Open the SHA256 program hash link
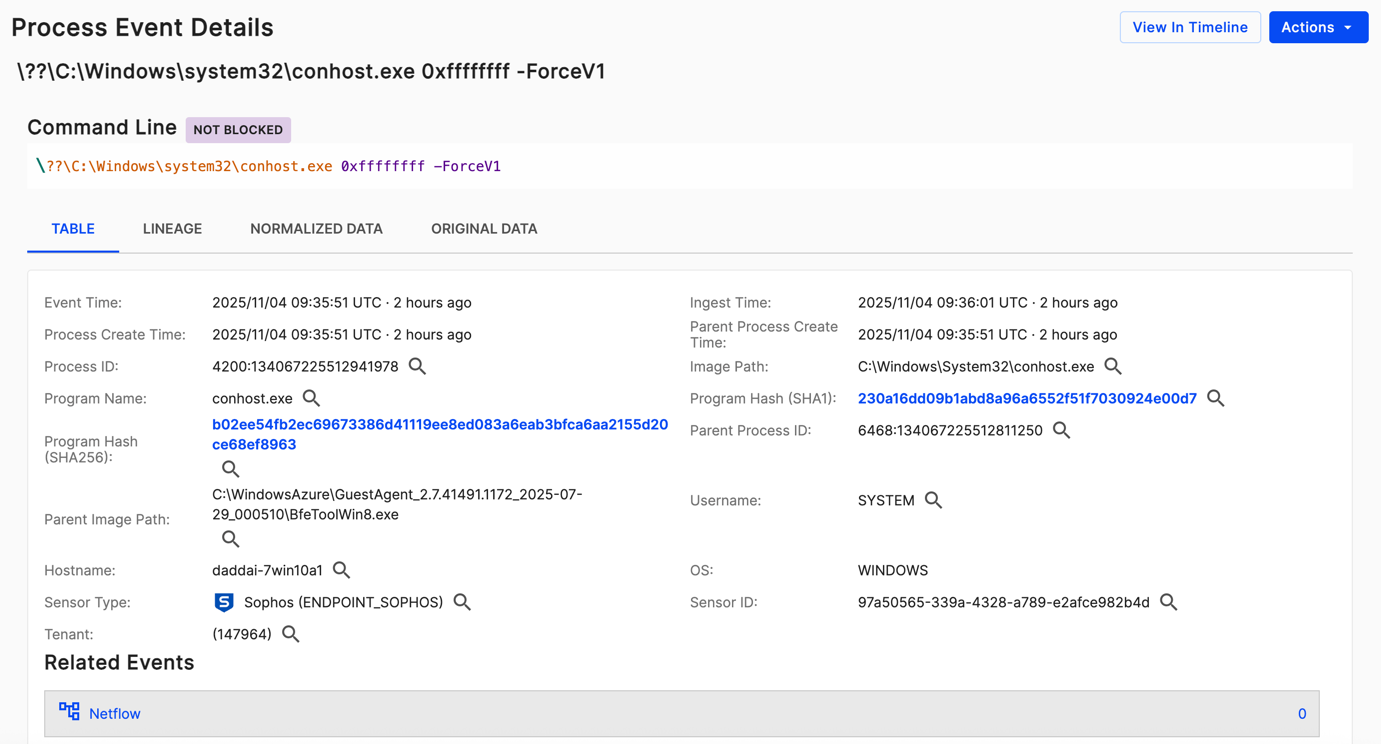Viewport: 1381px width, 744px height. coord(440,434)
